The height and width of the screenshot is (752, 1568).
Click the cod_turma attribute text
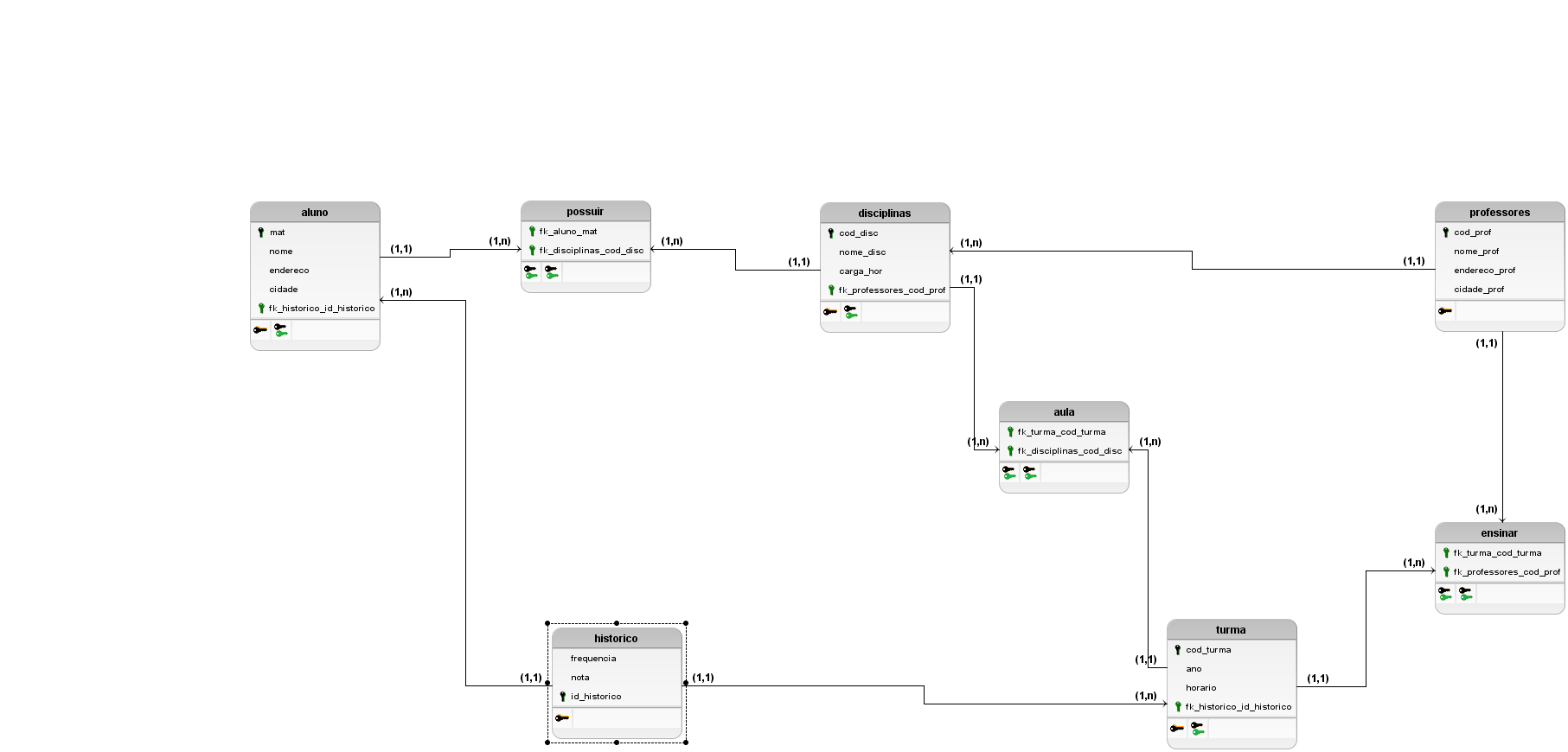click(1208, 650)
